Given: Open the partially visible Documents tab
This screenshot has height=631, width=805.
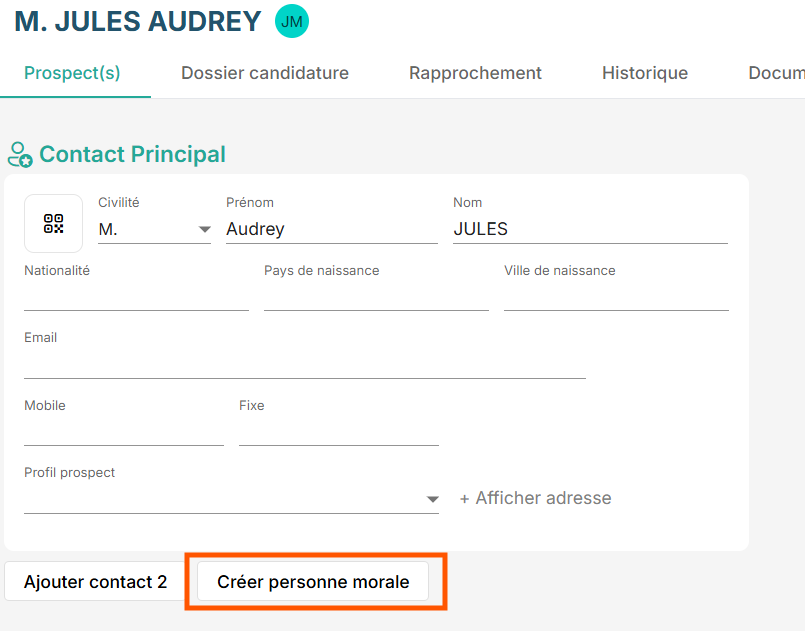Looking at the screenshot, I should (776, 73).
